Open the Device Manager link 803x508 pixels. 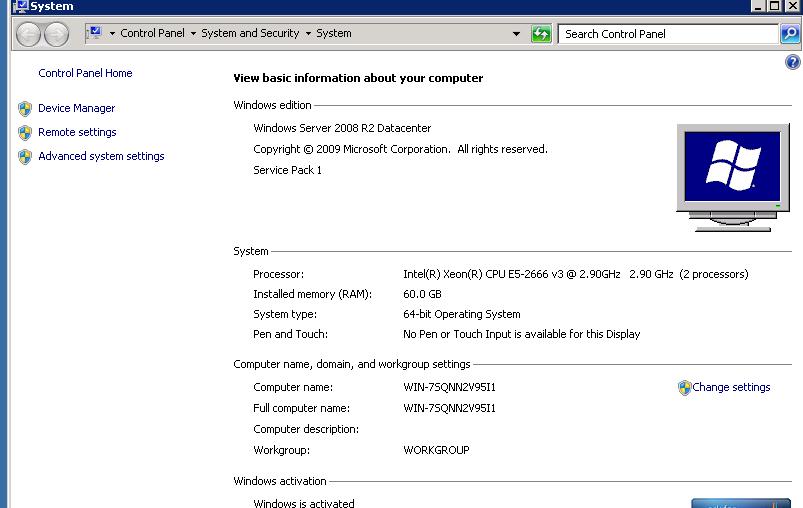click(x=76, y=109)
